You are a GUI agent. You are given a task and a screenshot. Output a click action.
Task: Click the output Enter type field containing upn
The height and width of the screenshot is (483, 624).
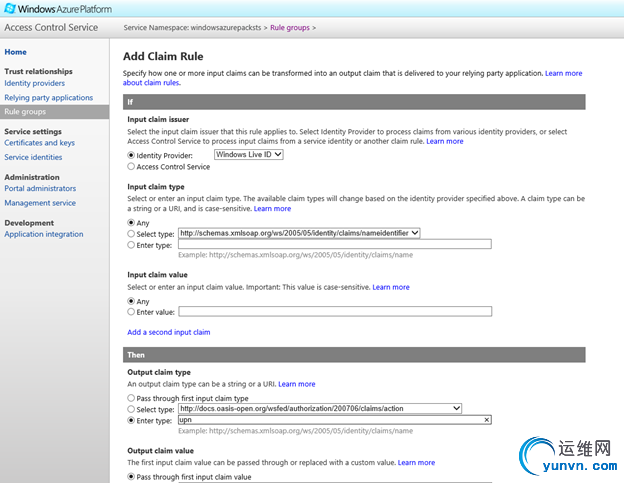pyautogui.click(x=335, y=420)
